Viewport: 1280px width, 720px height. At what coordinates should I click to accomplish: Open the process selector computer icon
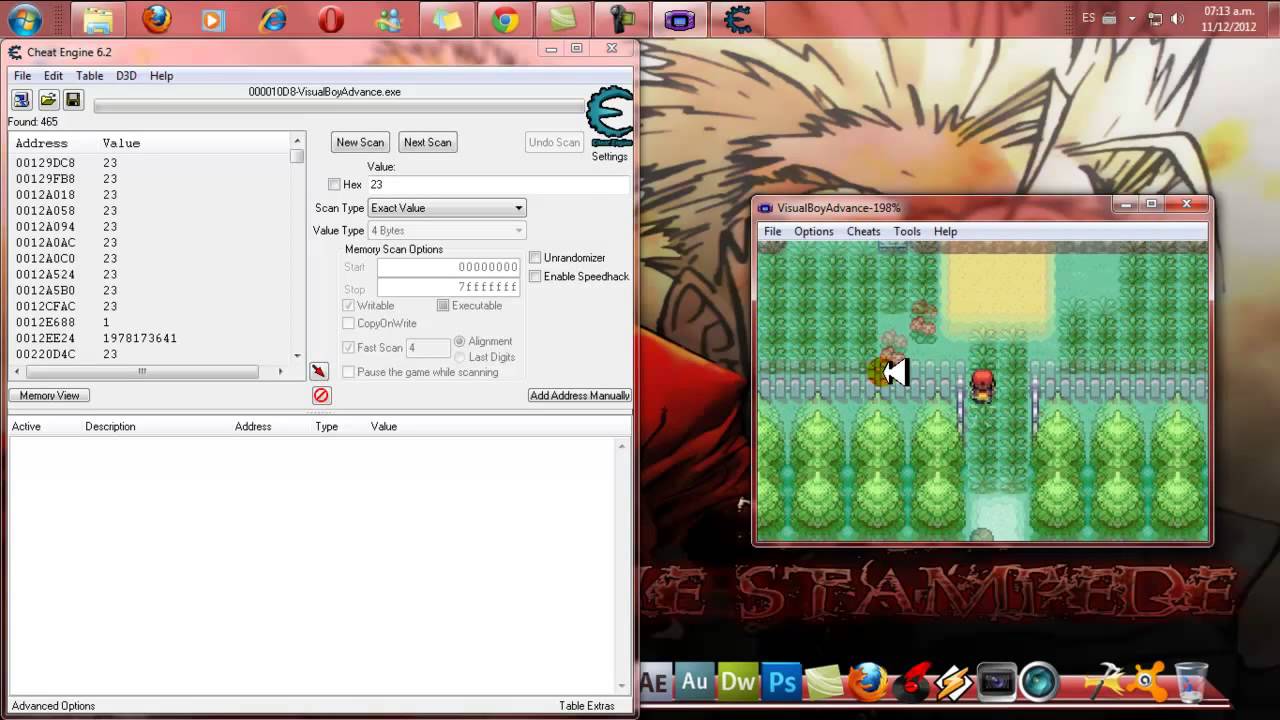pyautogui.click(x=22, y=100)
